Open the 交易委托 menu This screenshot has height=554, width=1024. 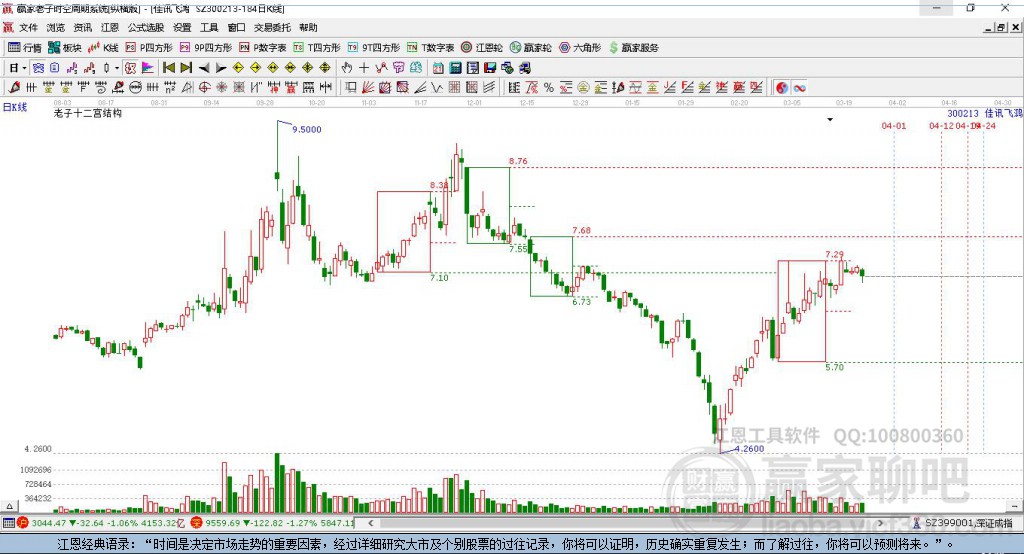coord(272,27)
